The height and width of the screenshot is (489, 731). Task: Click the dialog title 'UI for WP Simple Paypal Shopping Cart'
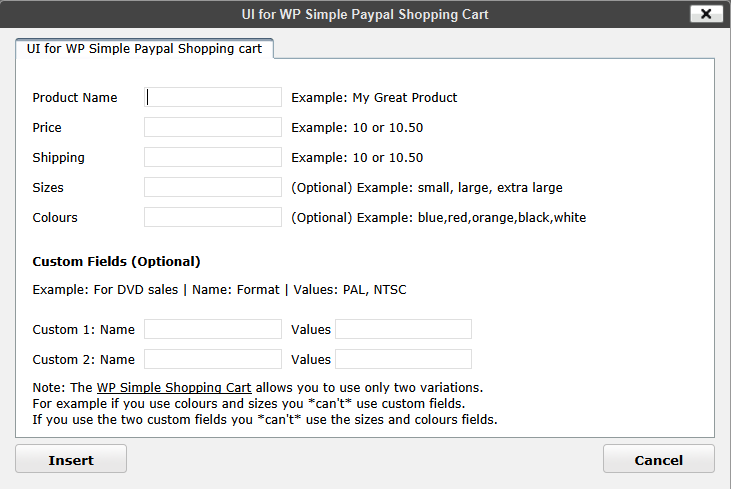(365, 14)
